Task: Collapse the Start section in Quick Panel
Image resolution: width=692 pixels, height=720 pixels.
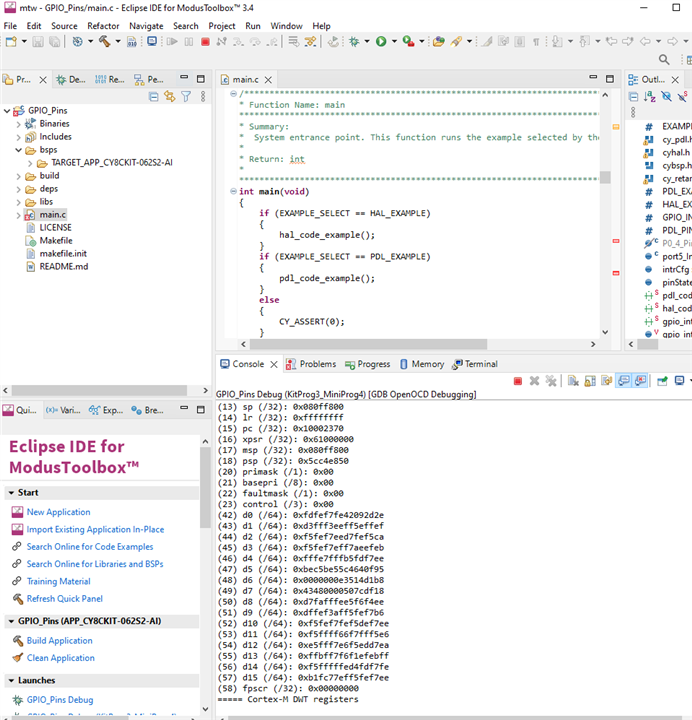Action: point(11,493)
